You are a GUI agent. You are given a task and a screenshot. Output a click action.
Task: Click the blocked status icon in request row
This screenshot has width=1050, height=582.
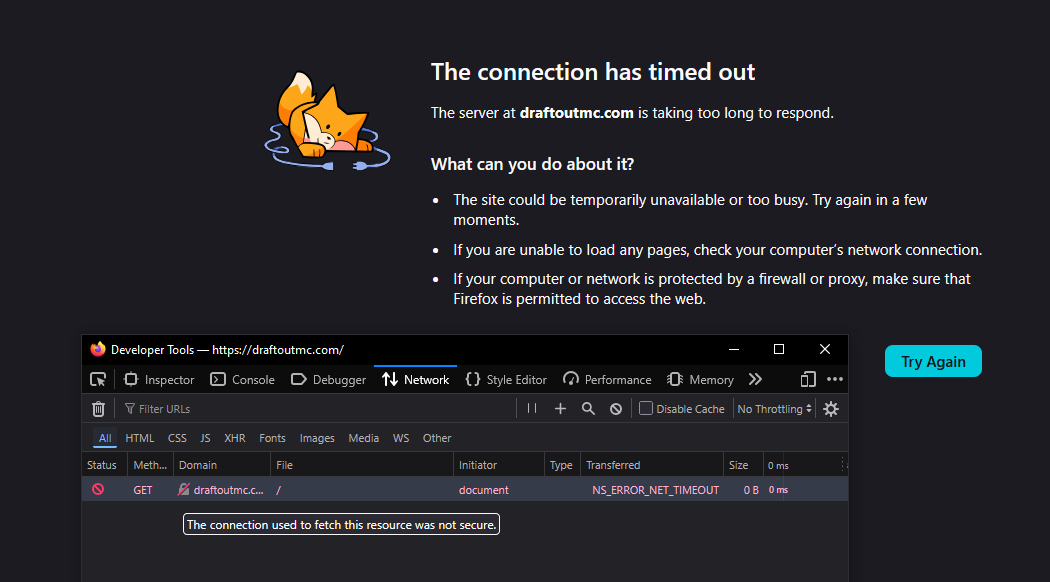click(x=98, y=490)
